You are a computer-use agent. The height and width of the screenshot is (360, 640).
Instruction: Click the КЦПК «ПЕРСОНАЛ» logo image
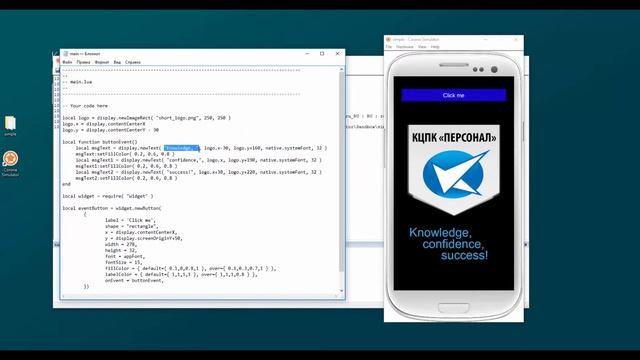(454, 170)
